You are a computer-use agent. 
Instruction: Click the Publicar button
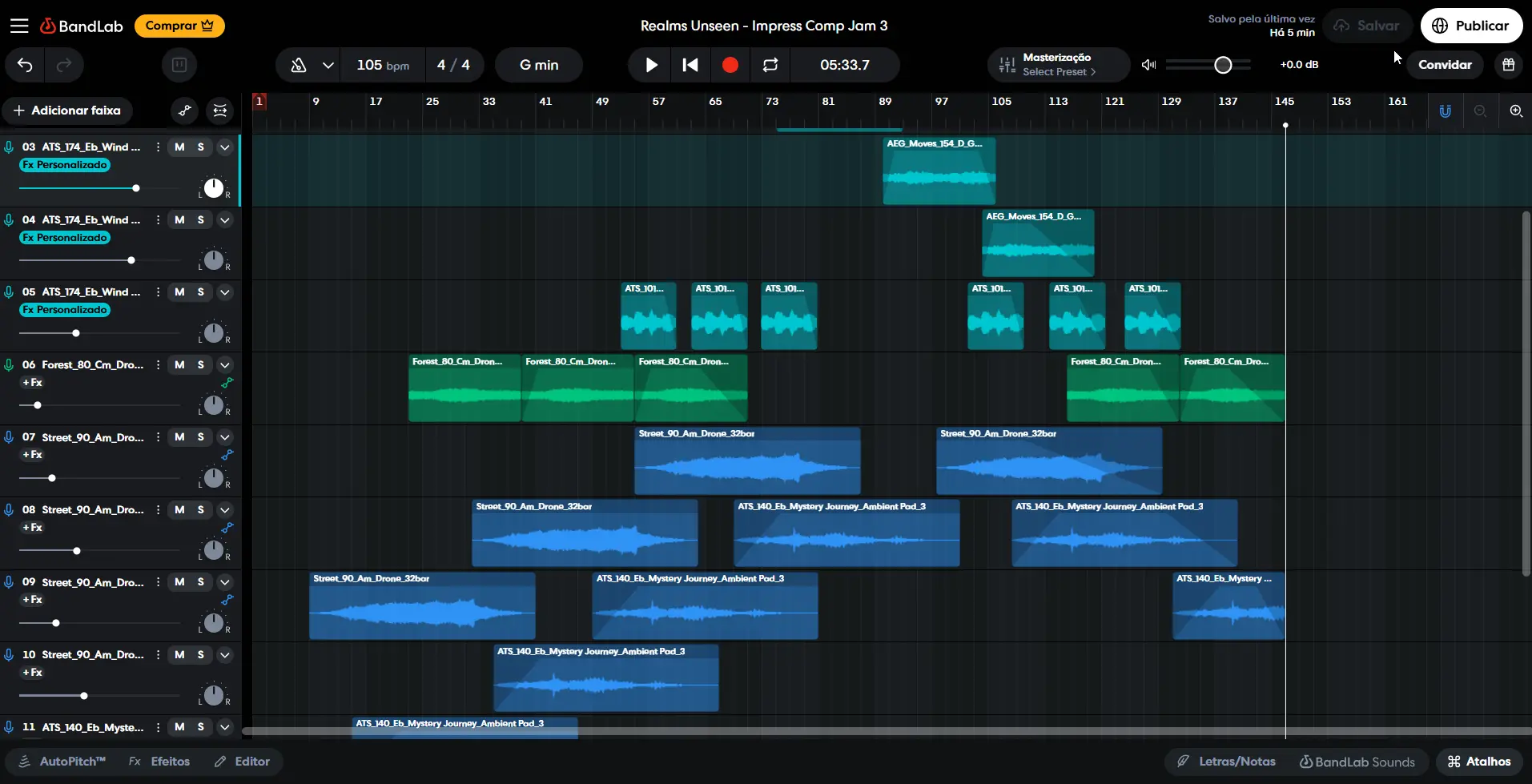pyautogui.click(x=1470, y=26)
